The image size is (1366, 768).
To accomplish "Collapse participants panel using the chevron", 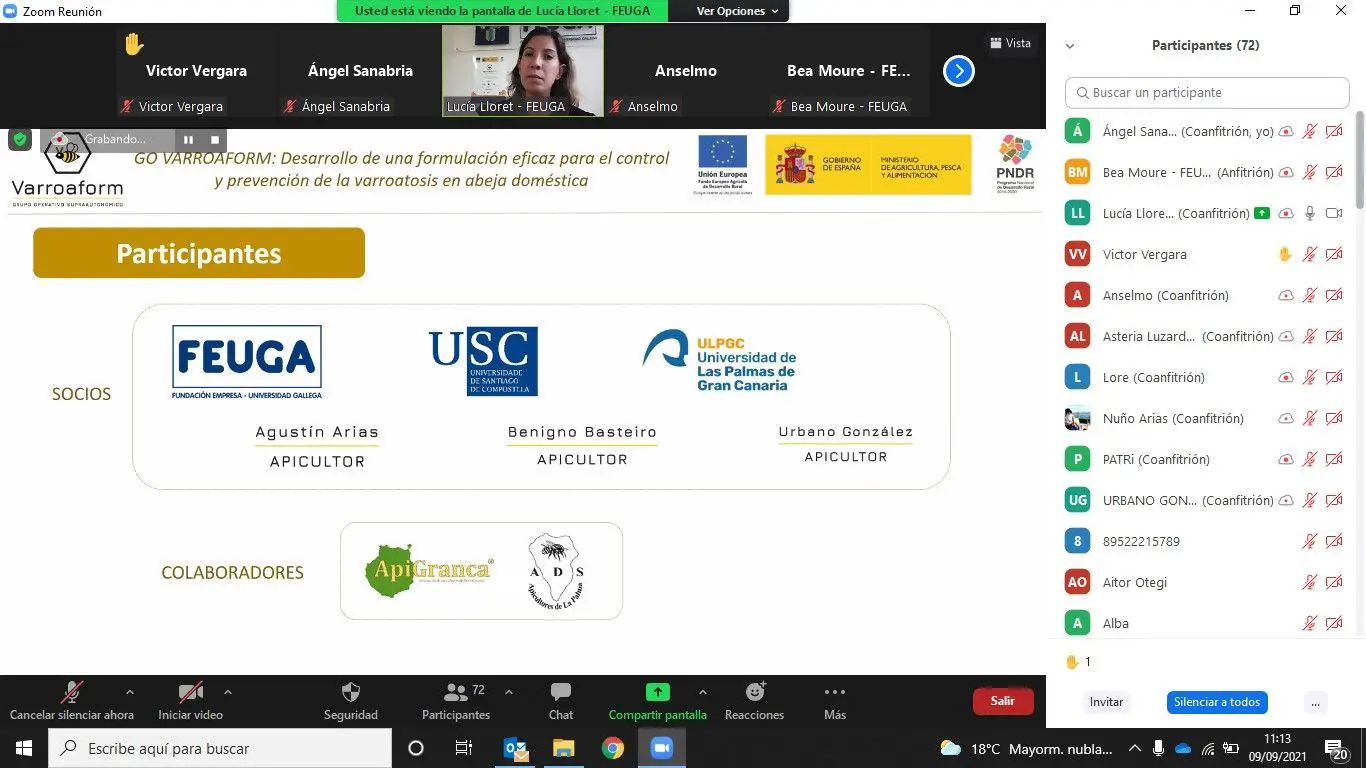I will (1069, 46).
